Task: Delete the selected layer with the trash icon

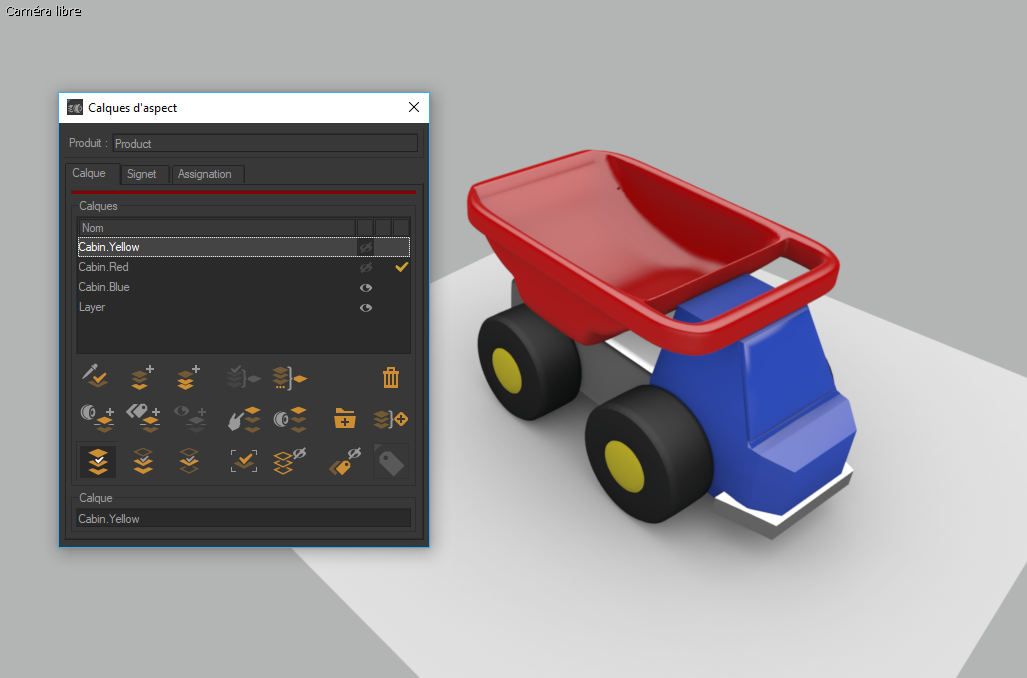Action: (x=391, y=378)
